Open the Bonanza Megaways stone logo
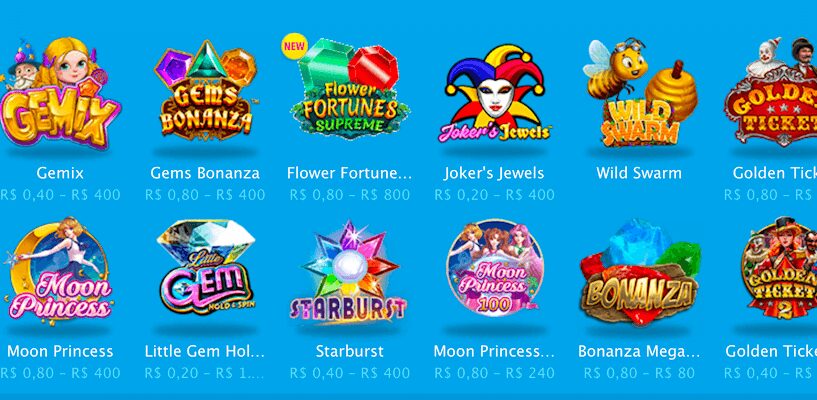The image size is (817, 400). (x=640, y=272)
